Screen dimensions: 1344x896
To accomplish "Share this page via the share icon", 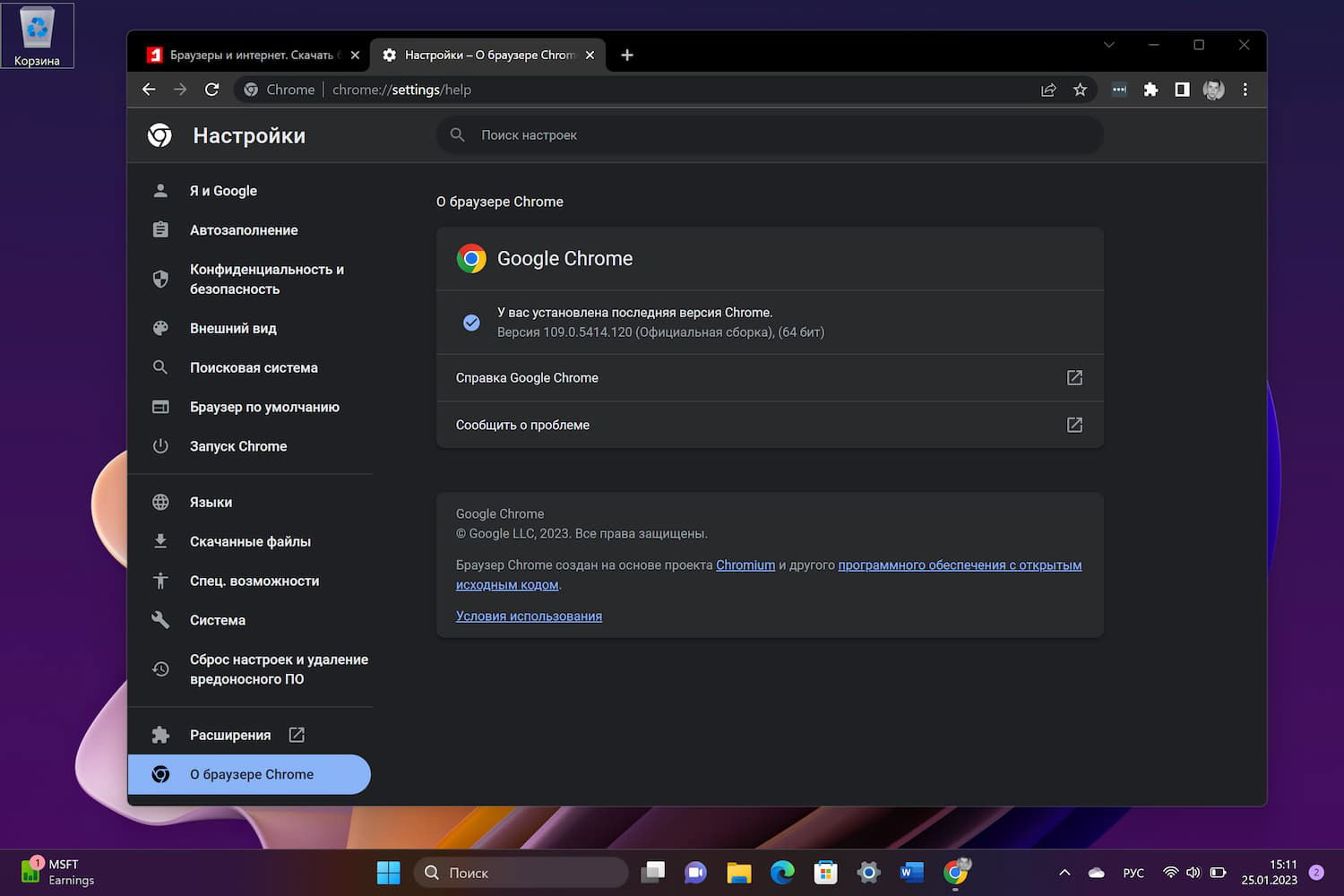I will point(1048,90).
